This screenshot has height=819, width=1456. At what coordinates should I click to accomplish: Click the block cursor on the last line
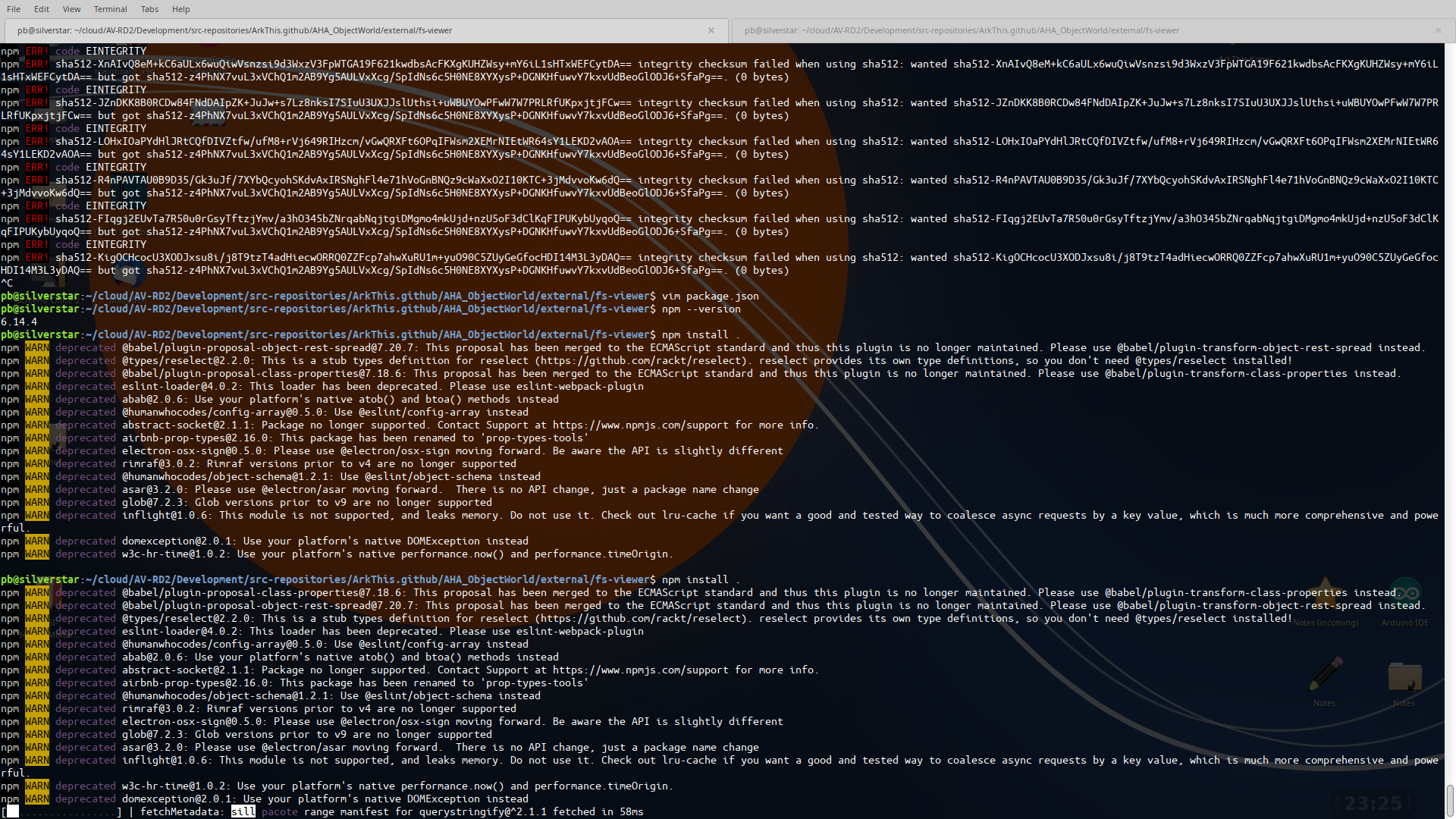[12, 811]
